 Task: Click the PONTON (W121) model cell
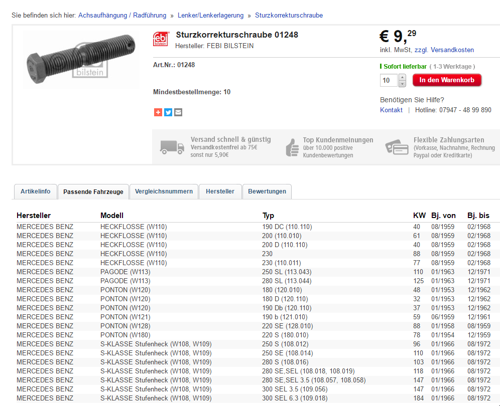(x=125, y=317)
